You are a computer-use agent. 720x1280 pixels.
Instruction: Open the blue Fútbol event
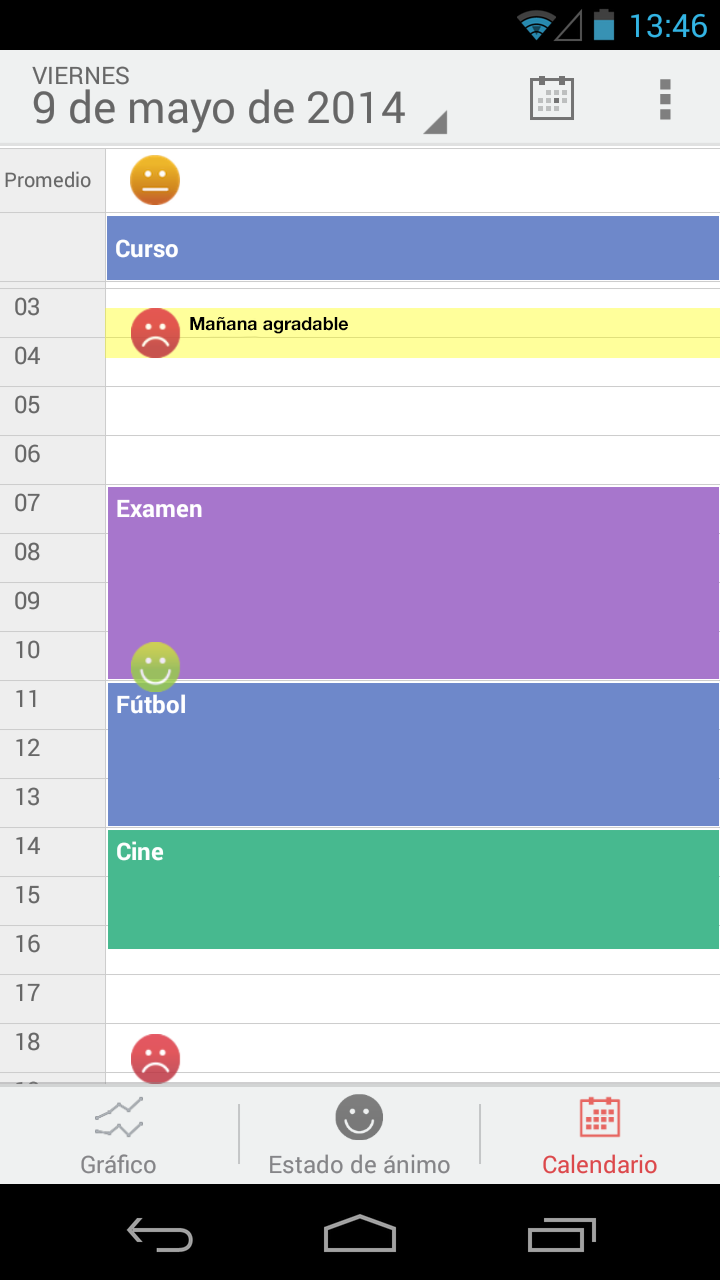(412, 755)
